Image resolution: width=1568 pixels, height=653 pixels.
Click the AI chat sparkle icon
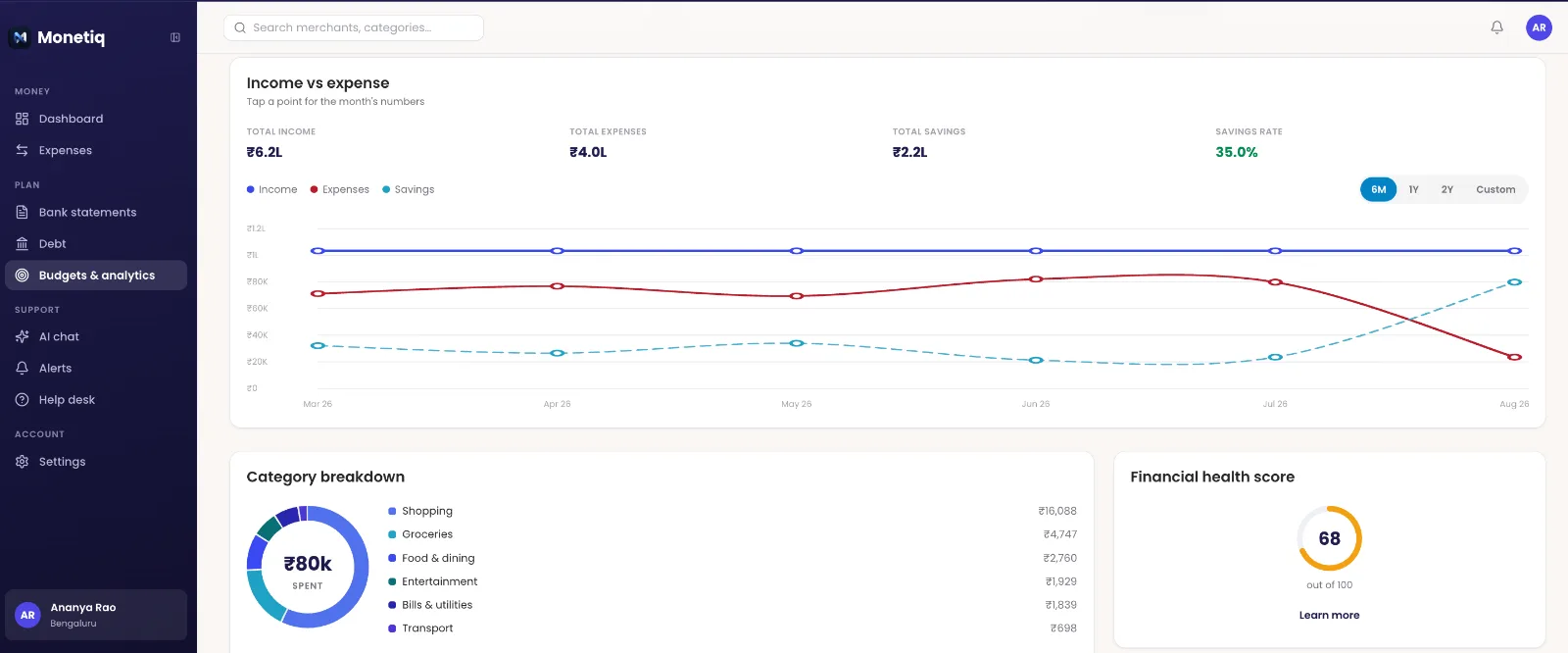22,336
